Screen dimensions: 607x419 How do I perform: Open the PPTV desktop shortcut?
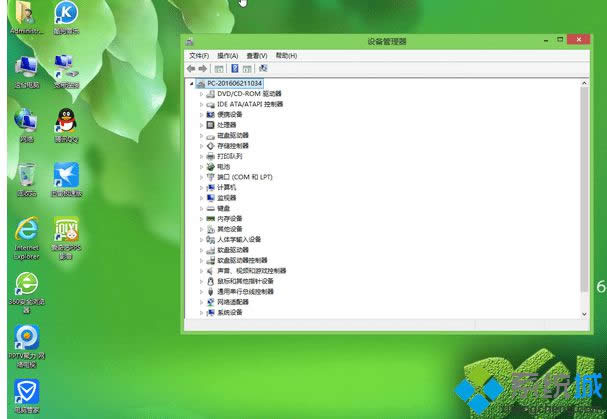pos(26,338)
